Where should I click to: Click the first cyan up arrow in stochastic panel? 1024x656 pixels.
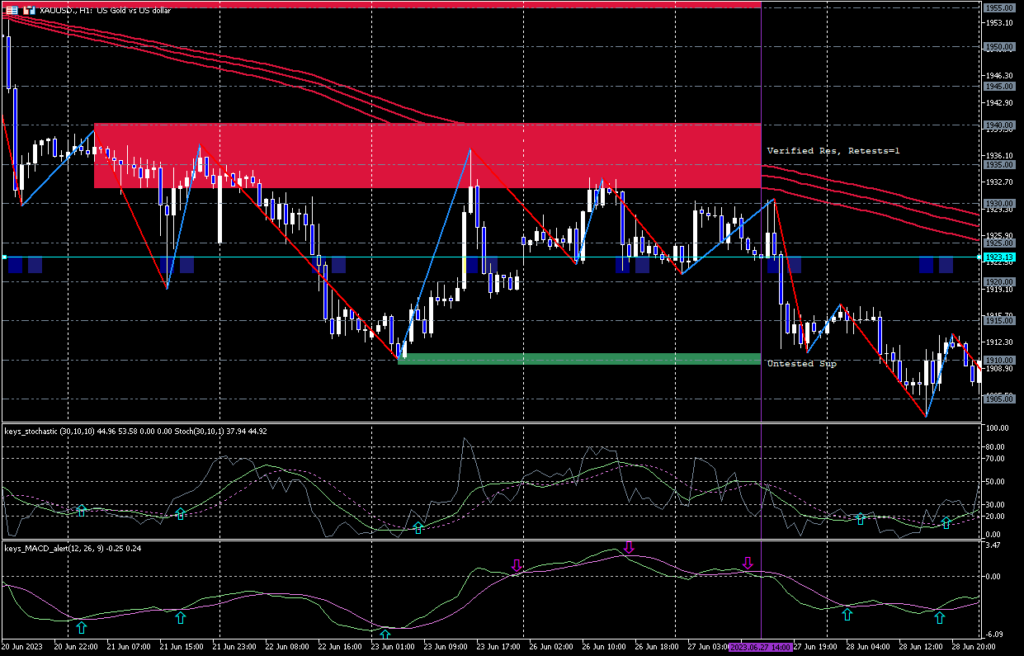(x=82, y=511)
